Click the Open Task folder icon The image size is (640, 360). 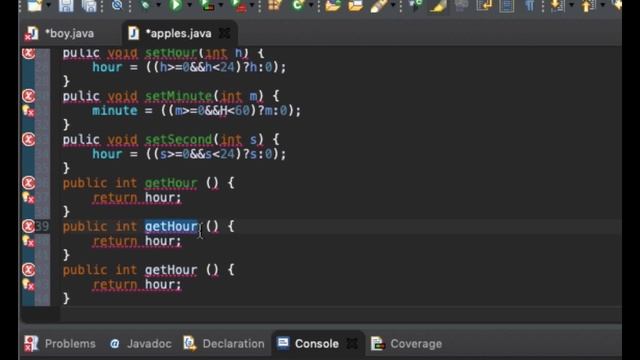[x=356, y=5]
